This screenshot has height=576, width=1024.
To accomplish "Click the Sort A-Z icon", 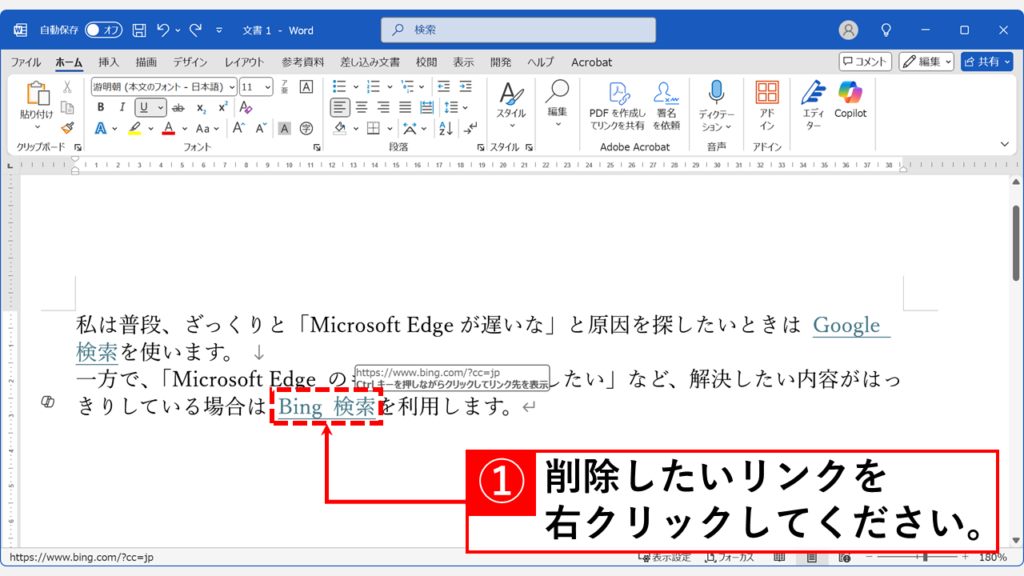I will pyautogui.click(x=445, y=129).
